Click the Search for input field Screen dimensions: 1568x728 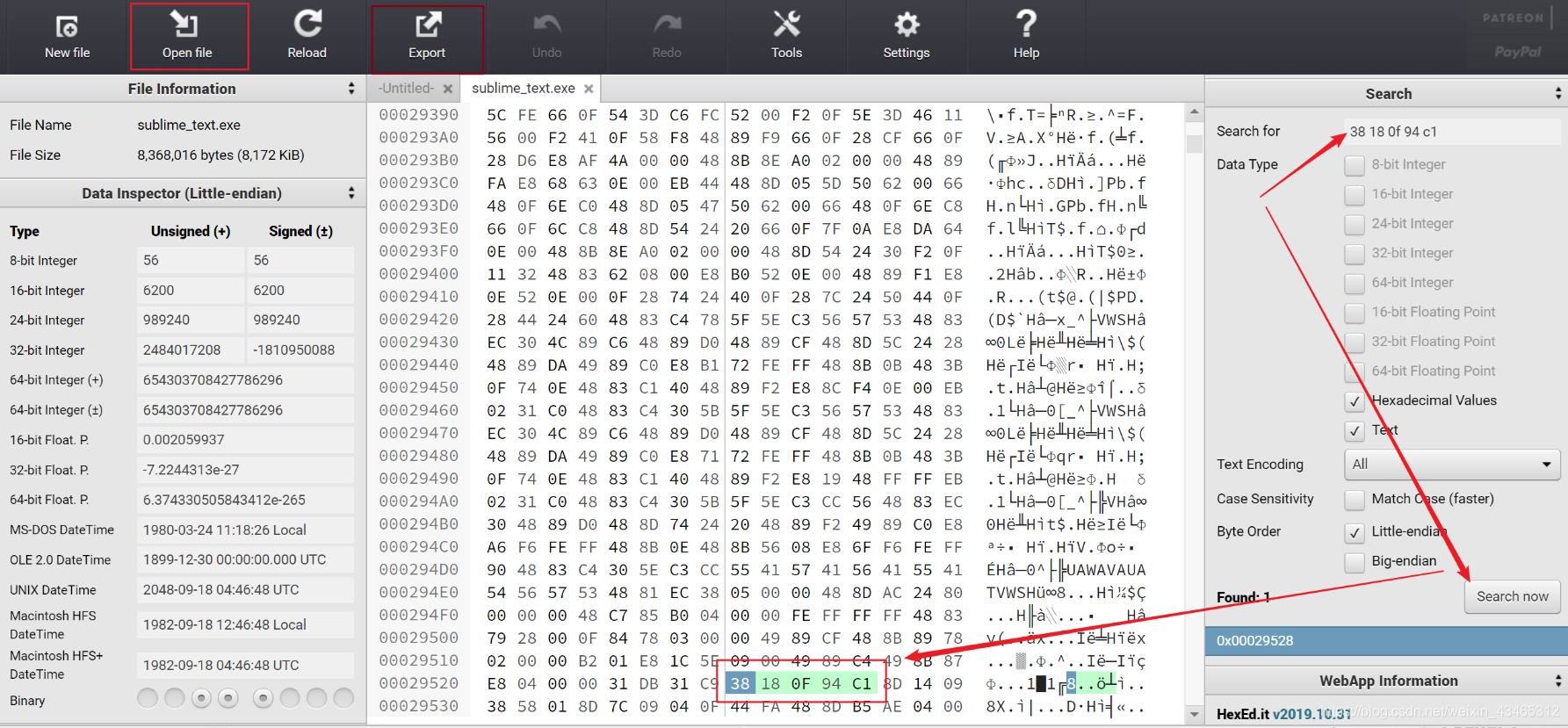click(x=1452, y=132)
